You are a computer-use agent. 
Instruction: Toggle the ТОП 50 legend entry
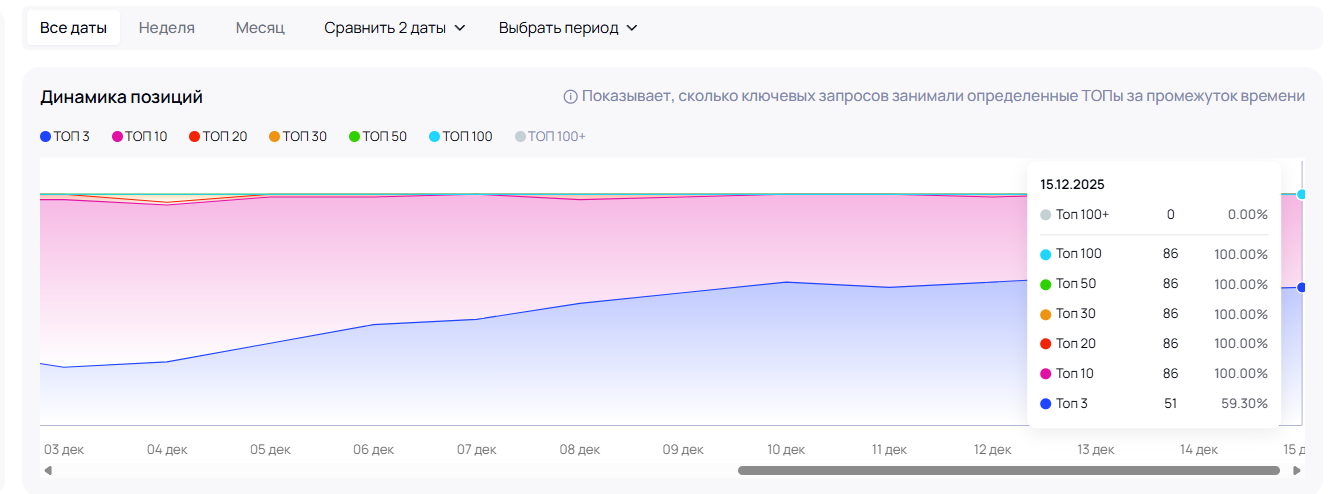[x=378, y=136]
